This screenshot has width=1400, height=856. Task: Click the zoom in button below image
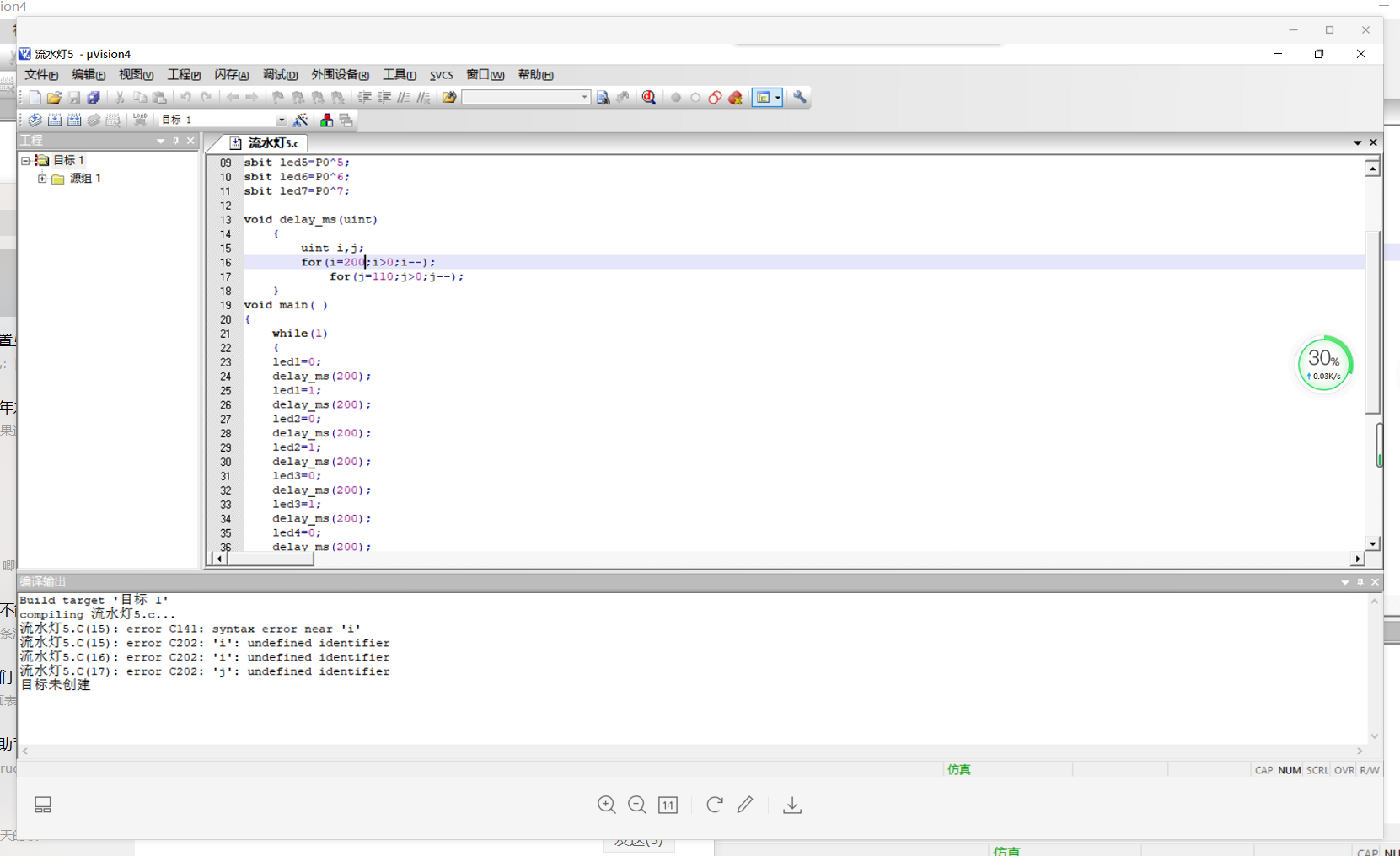606,805
